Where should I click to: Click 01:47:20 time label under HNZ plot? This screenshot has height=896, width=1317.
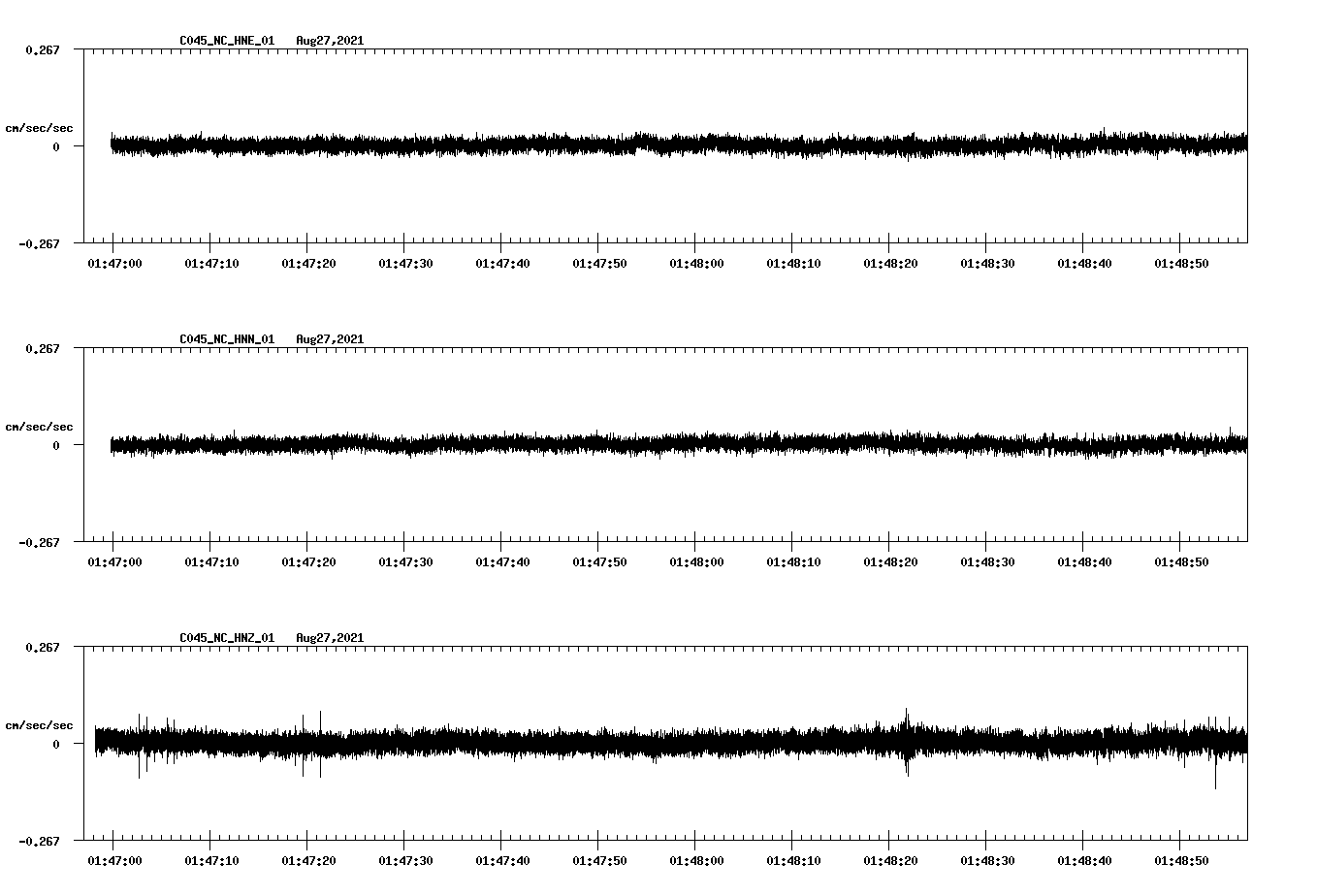click(x=308, y=860)
